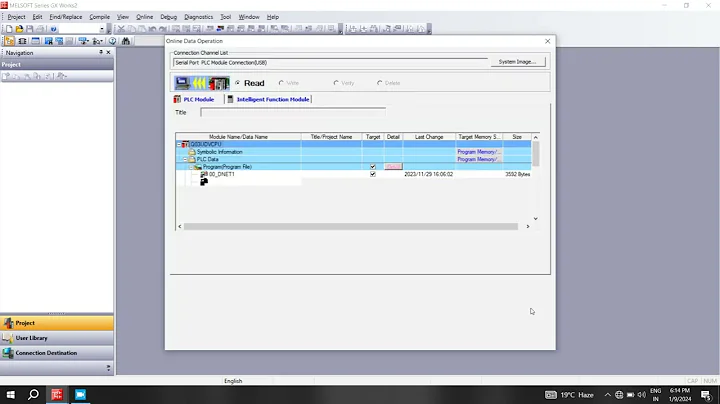Image resolution: width=720 pixels, height=404 pixels.
Task: Click the Cut scissors toolbar icon
Action: click(x=121, y=29)
